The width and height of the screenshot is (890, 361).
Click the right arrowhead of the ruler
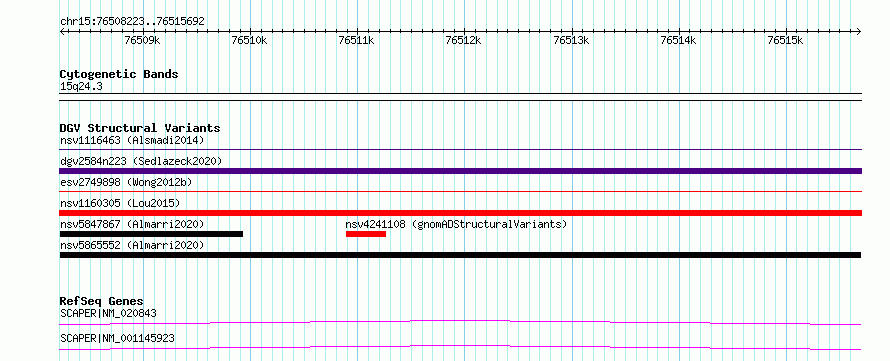859,31
